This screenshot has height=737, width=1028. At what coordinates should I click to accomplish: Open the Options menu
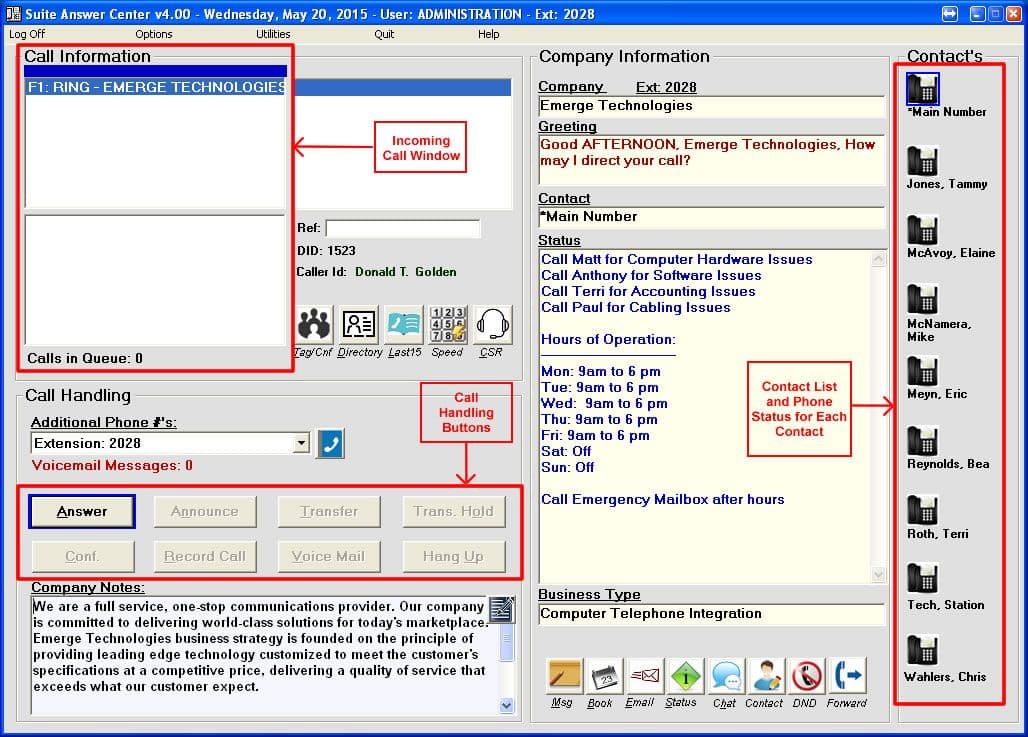pos(153,33)
